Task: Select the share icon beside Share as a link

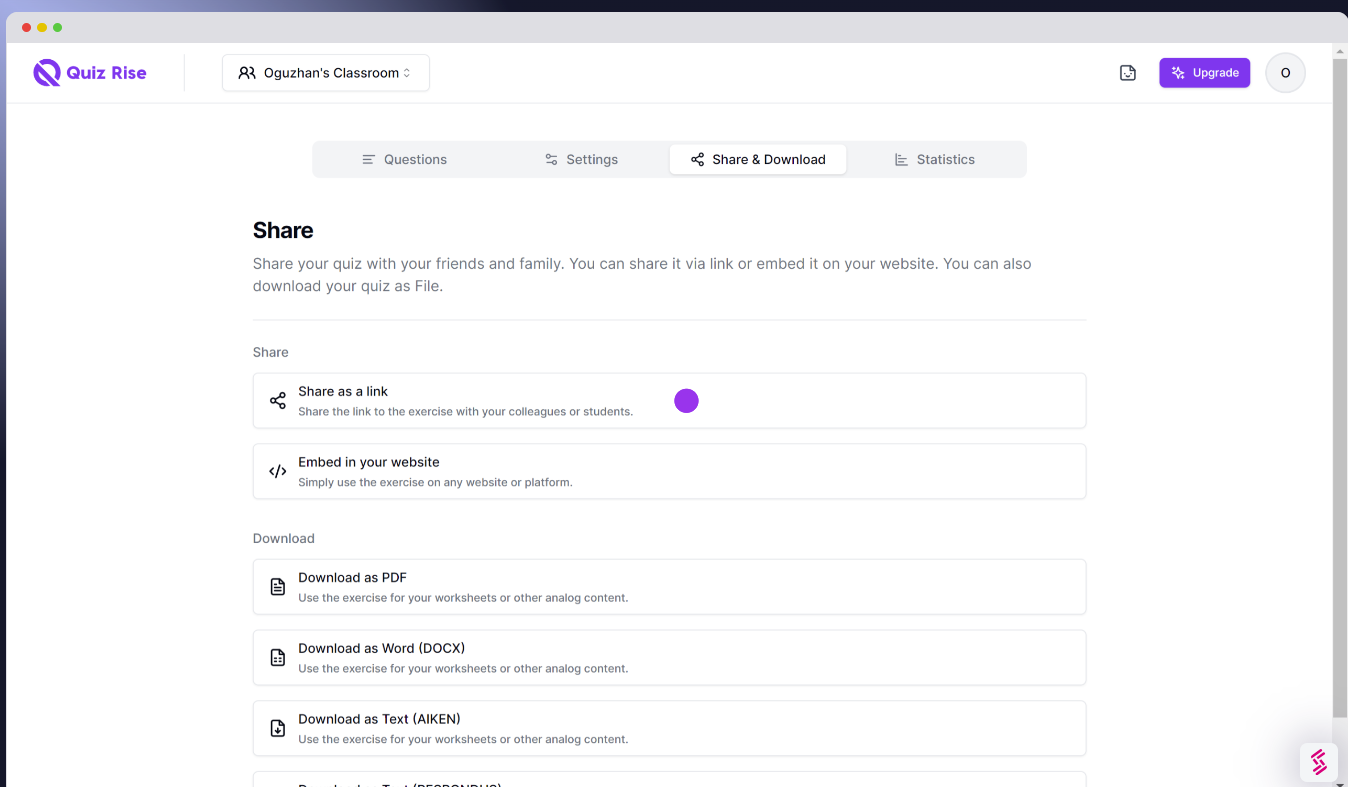Action: click(277, 399)
